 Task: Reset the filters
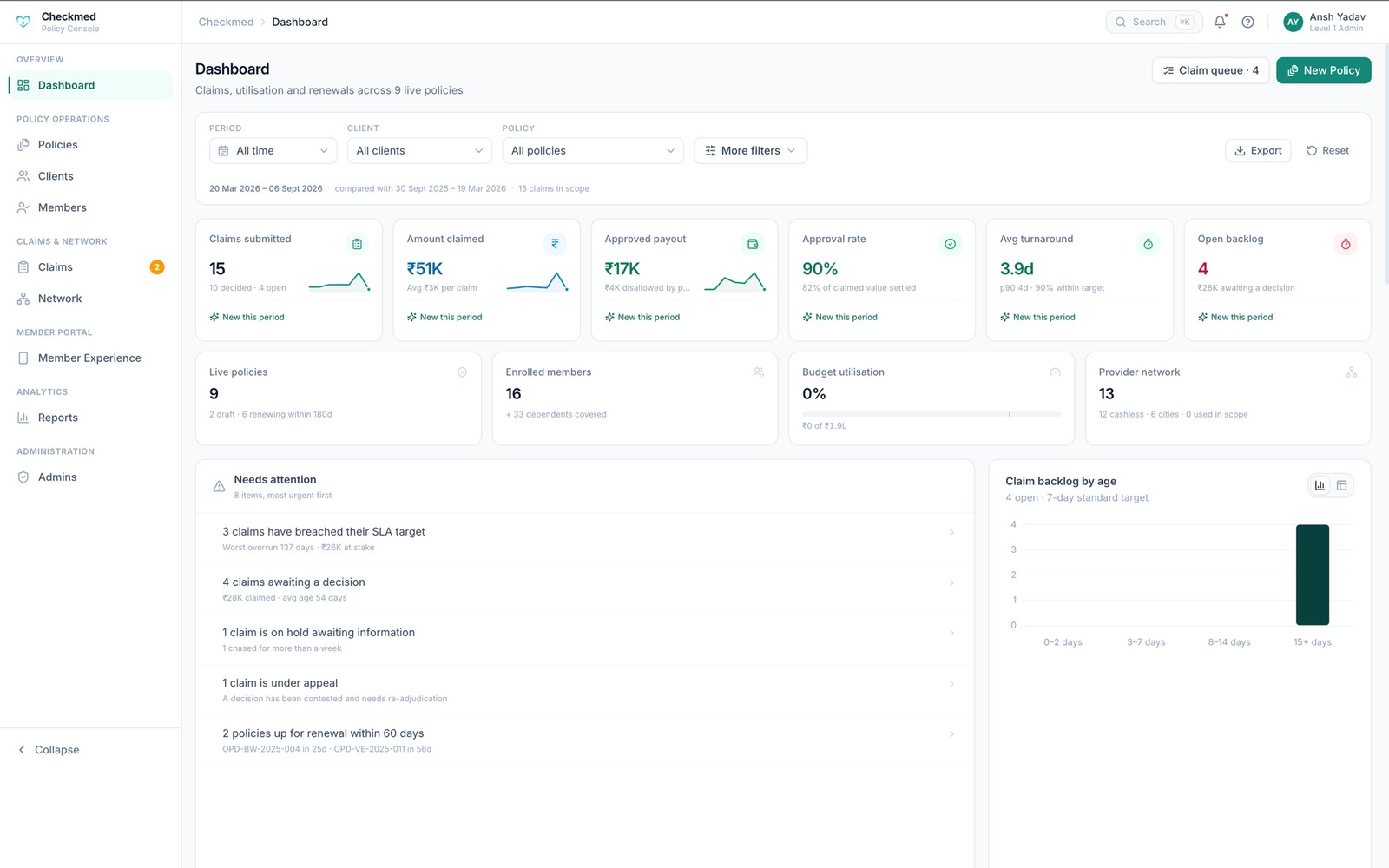[1327, 150]
